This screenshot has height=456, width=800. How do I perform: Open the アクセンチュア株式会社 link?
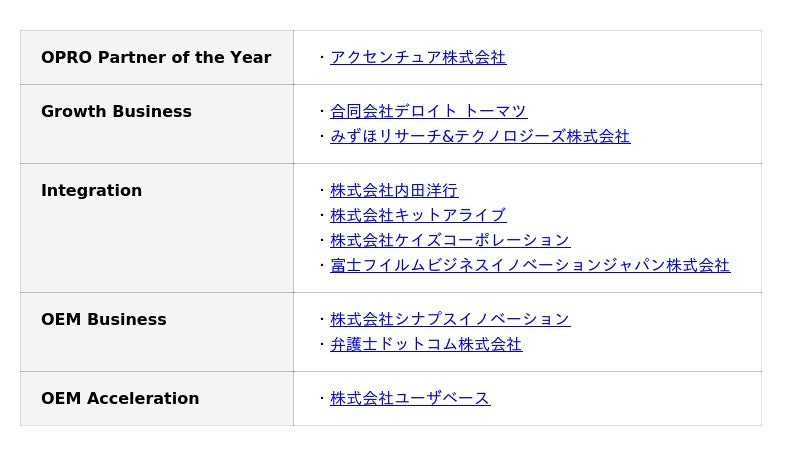point(418,58)
